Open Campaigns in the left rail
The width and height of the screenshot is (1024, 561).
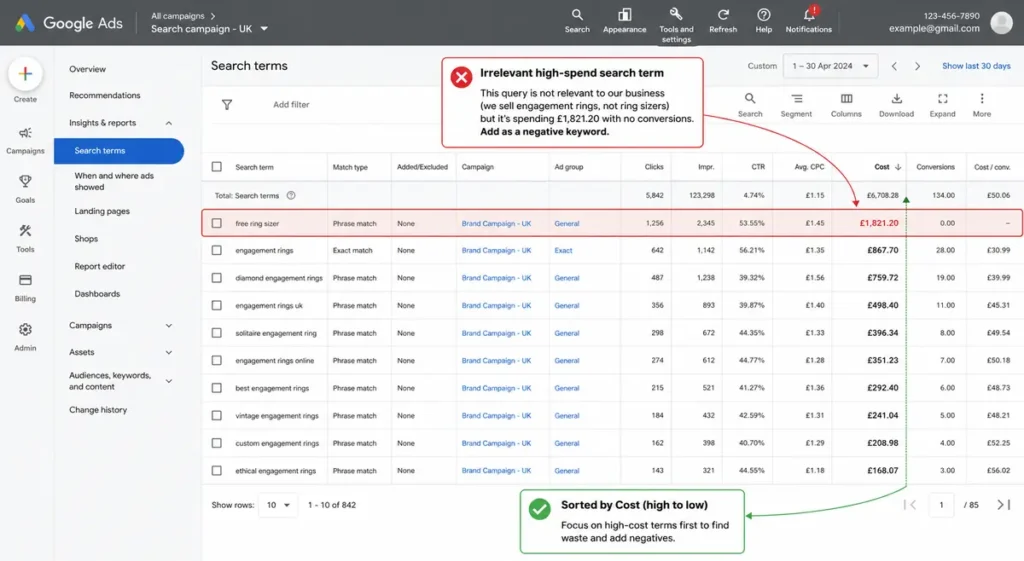coord(25,140)
